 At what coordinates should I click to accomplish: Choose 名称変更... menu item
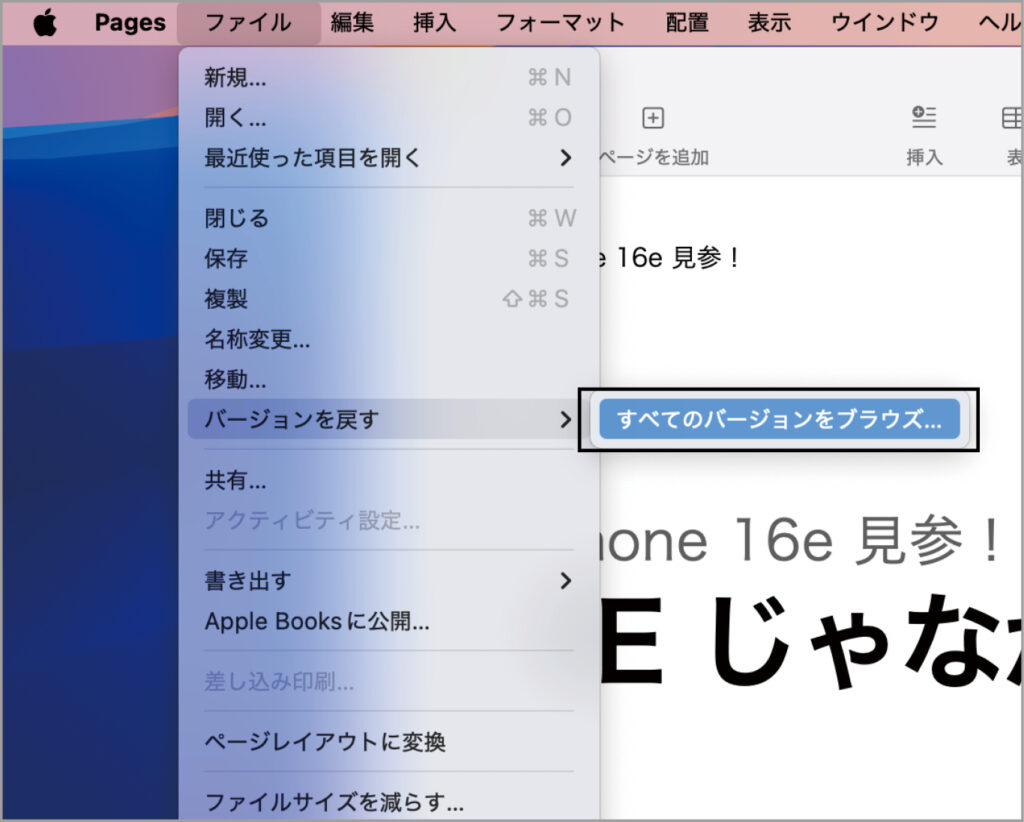coord(389,340)
